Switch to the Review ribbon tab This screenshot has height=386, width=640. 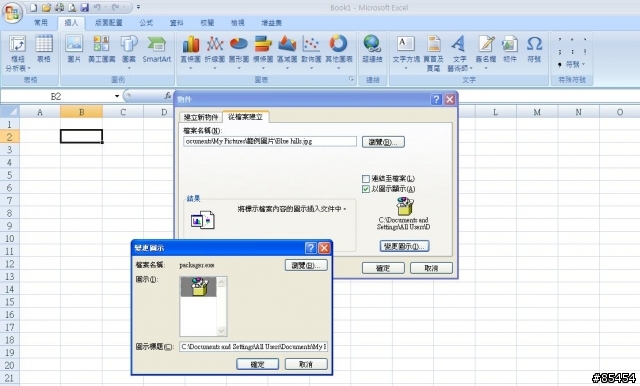click(207, 23)
